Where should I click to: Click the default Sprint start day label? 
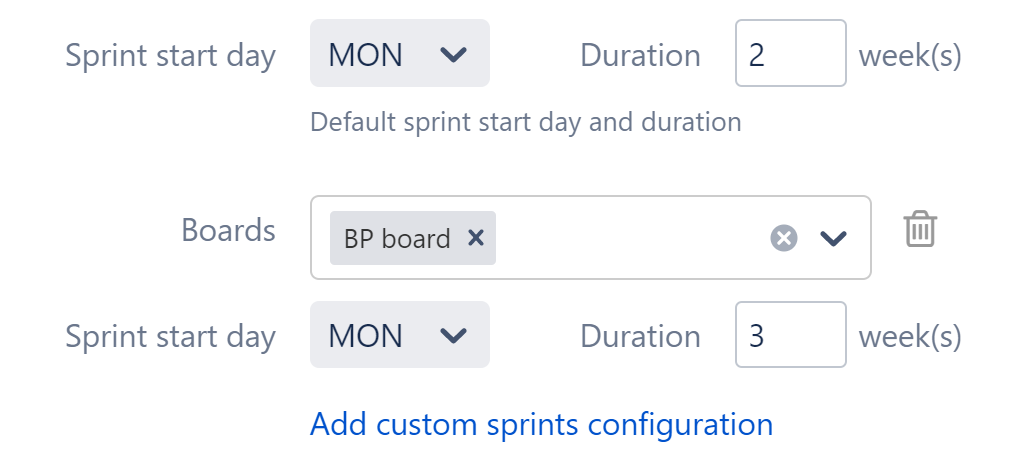[x=170, y=55]
